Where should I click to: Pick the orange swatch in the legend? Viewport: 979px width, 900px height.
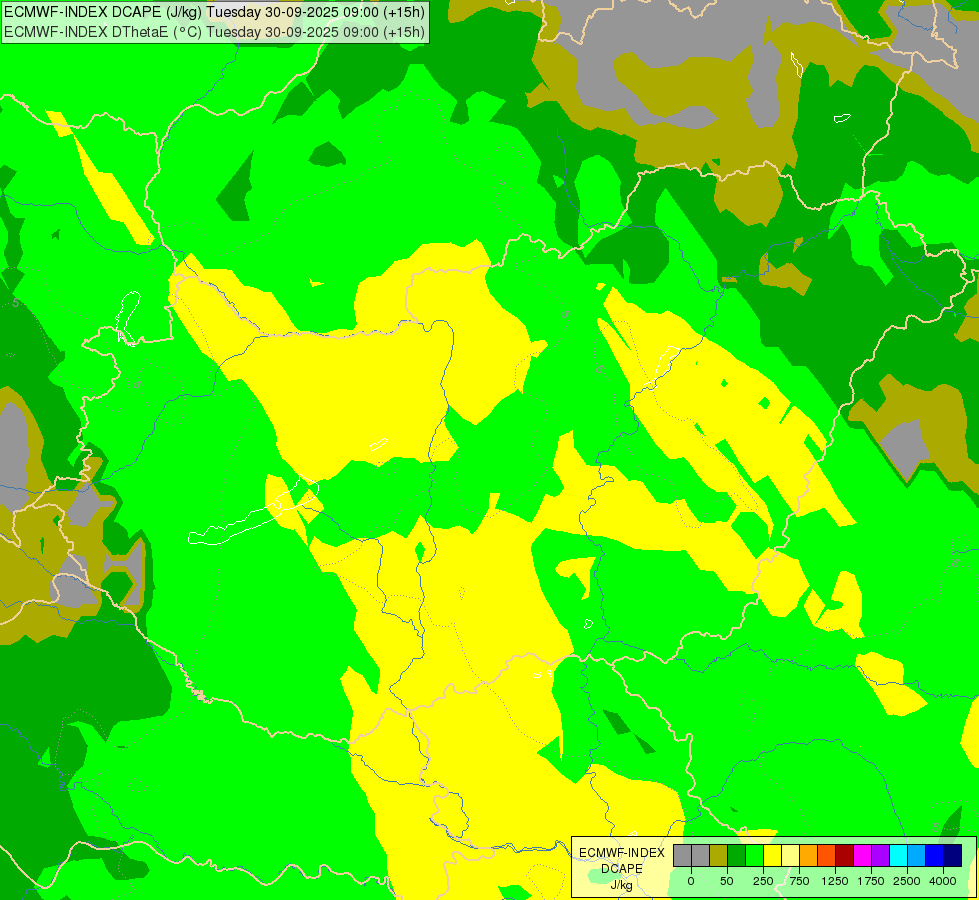(809, 855)
